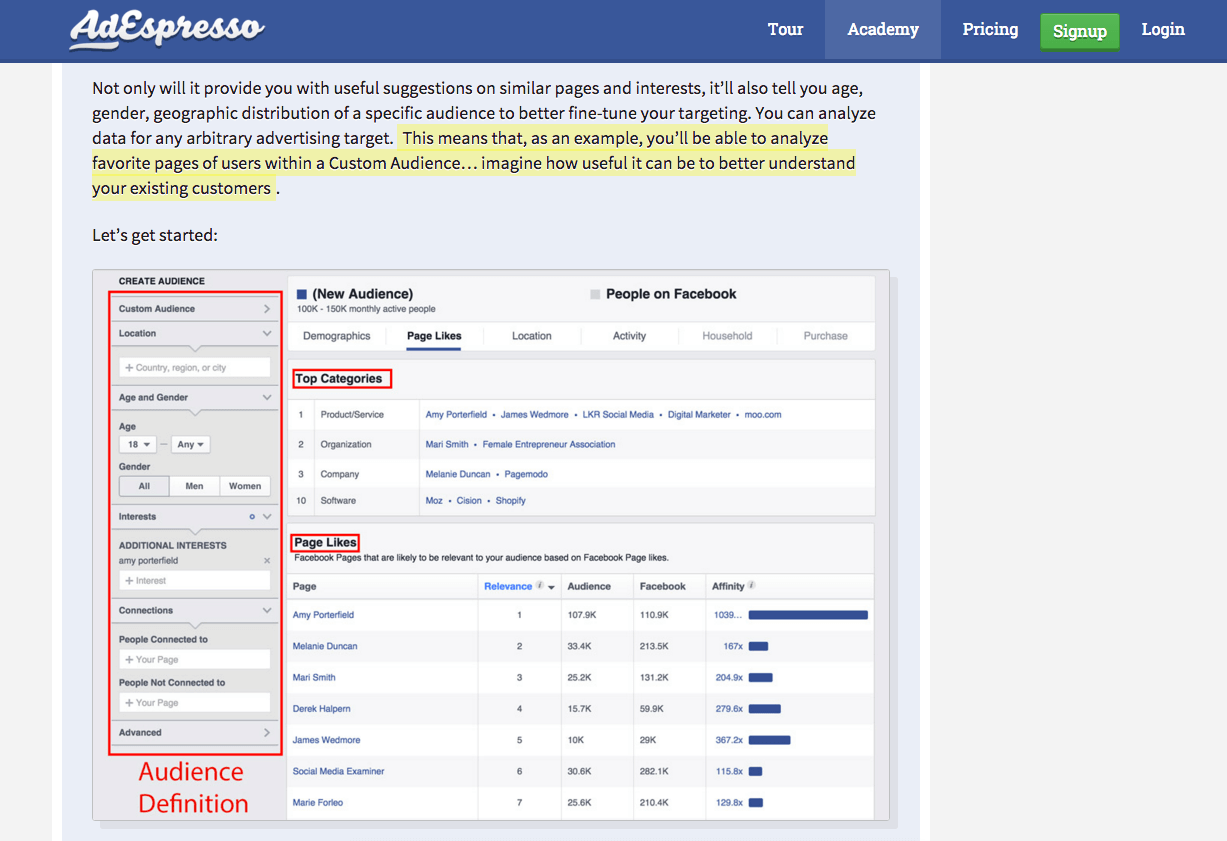1227x841 pixels.
Task: Open the Academy menu item
Action: click(x=883, y=29)
